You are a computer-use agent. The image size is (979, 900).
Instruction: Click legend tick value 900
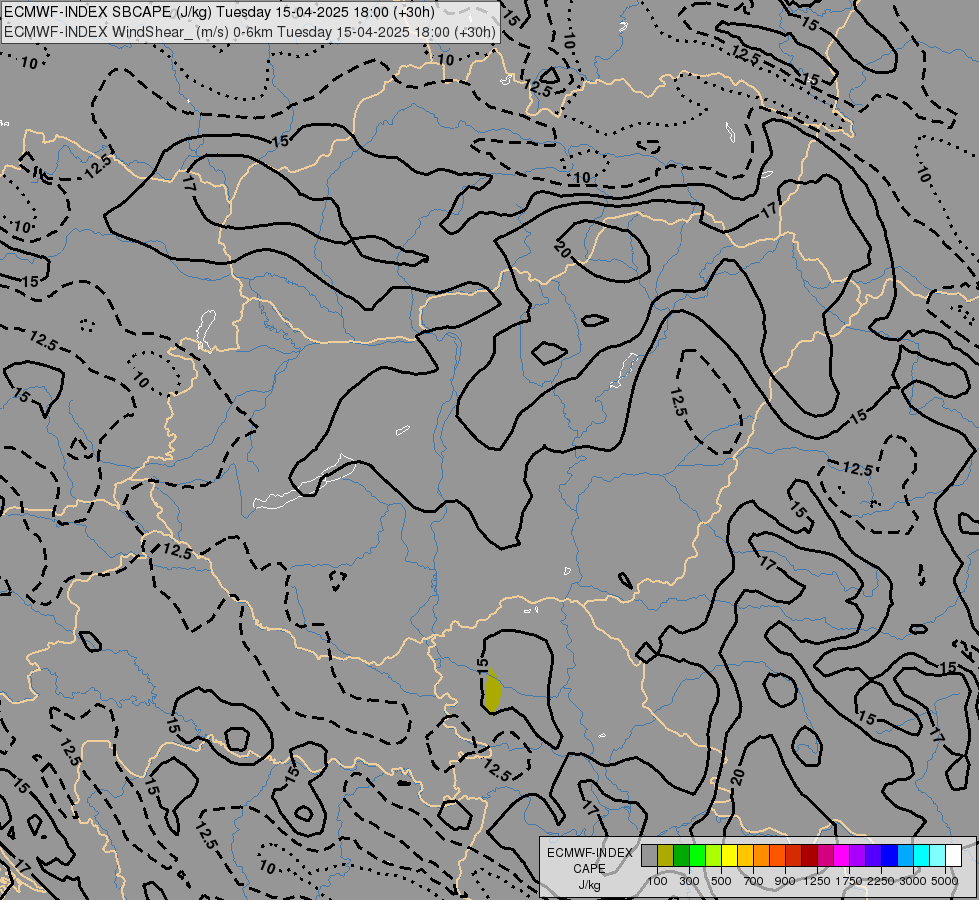point(785,881)
